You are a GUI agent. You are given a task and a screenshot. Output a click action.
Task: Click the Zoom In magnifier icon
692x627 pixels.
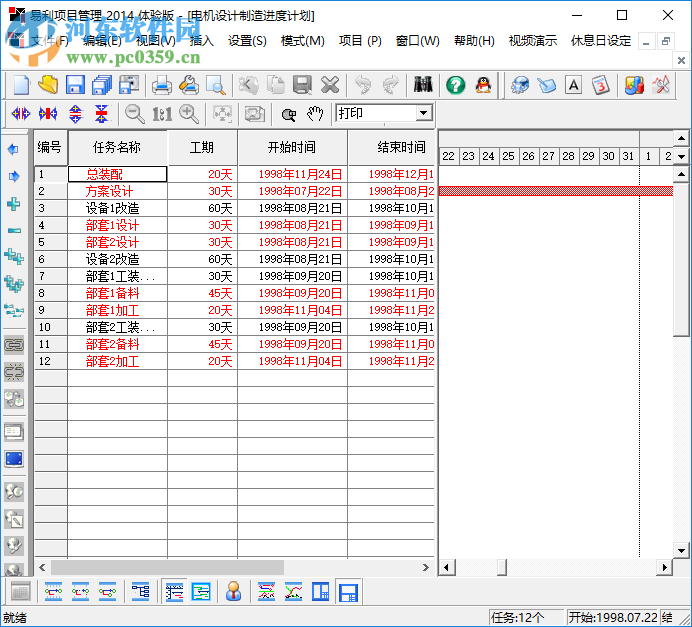(189, 114)
